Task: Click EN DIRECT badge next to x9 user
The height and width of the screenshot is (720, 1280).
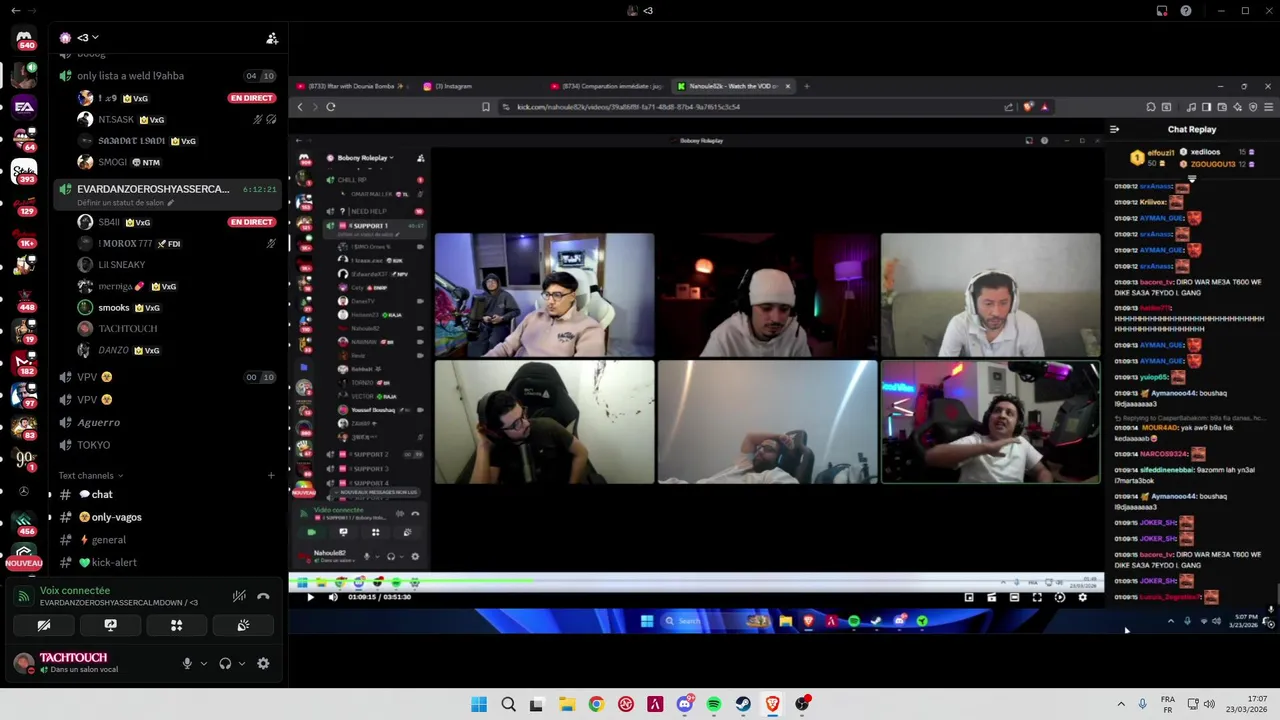Action: click(251, 98)
